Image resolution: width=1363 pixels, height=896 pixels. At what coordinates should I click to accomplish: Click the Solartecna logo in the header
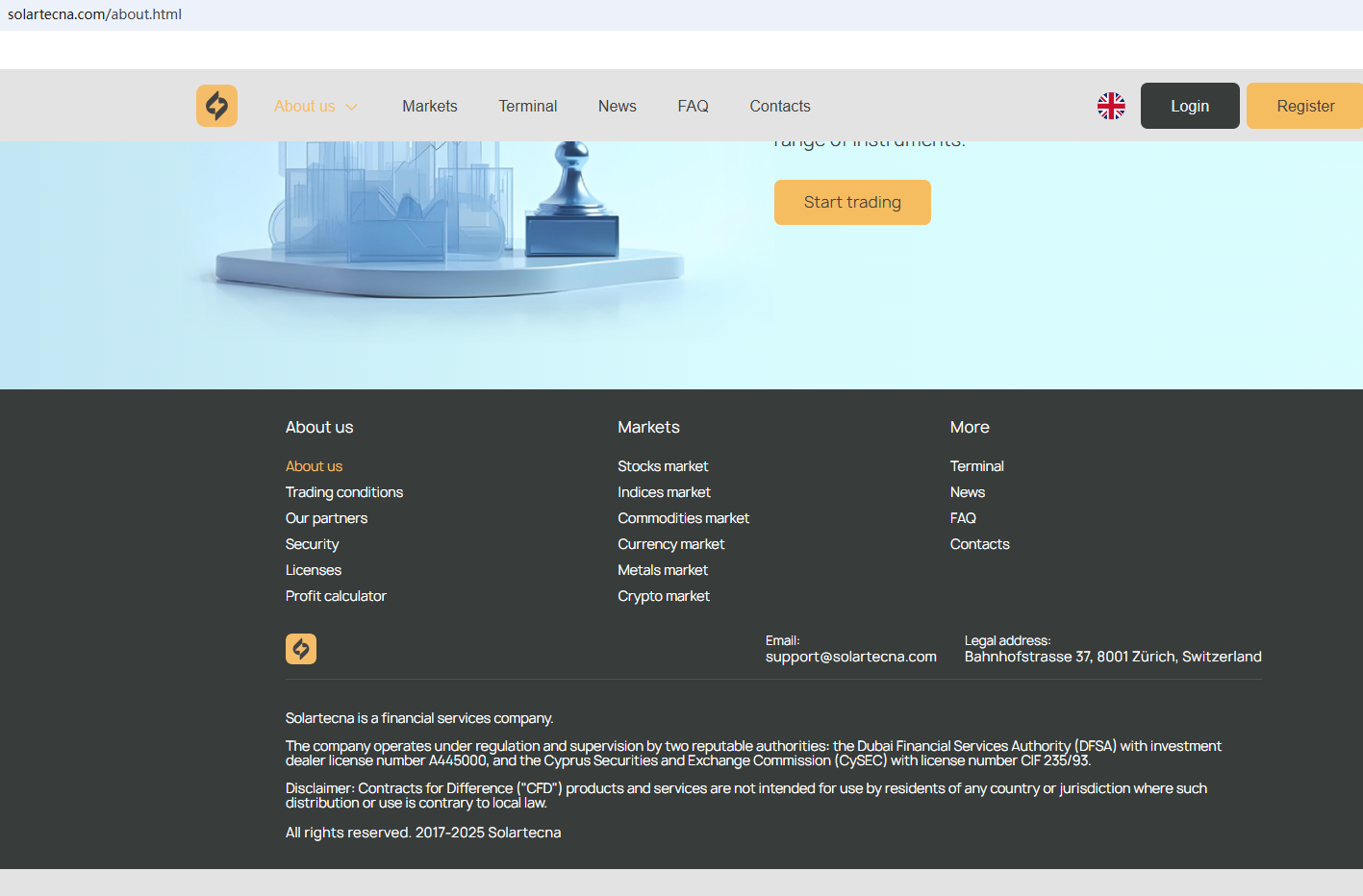216,106
